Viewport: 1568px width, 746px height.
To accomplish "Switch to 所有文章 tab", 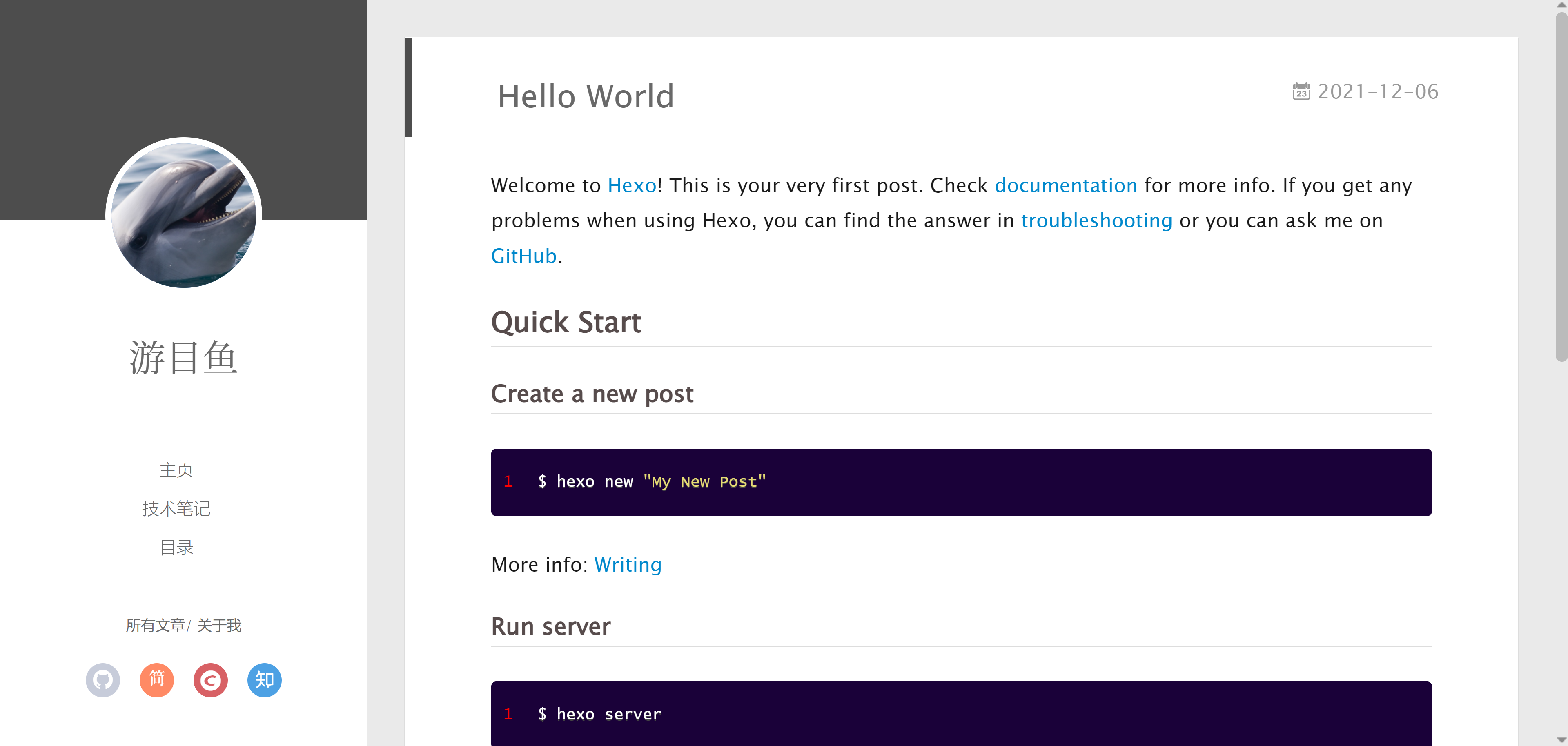I will coord(155,626).
